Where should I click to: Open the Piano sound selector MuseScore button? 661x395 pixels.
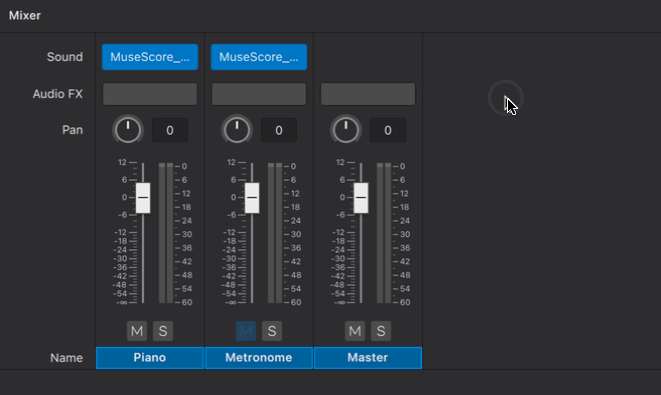coord(150,57)
